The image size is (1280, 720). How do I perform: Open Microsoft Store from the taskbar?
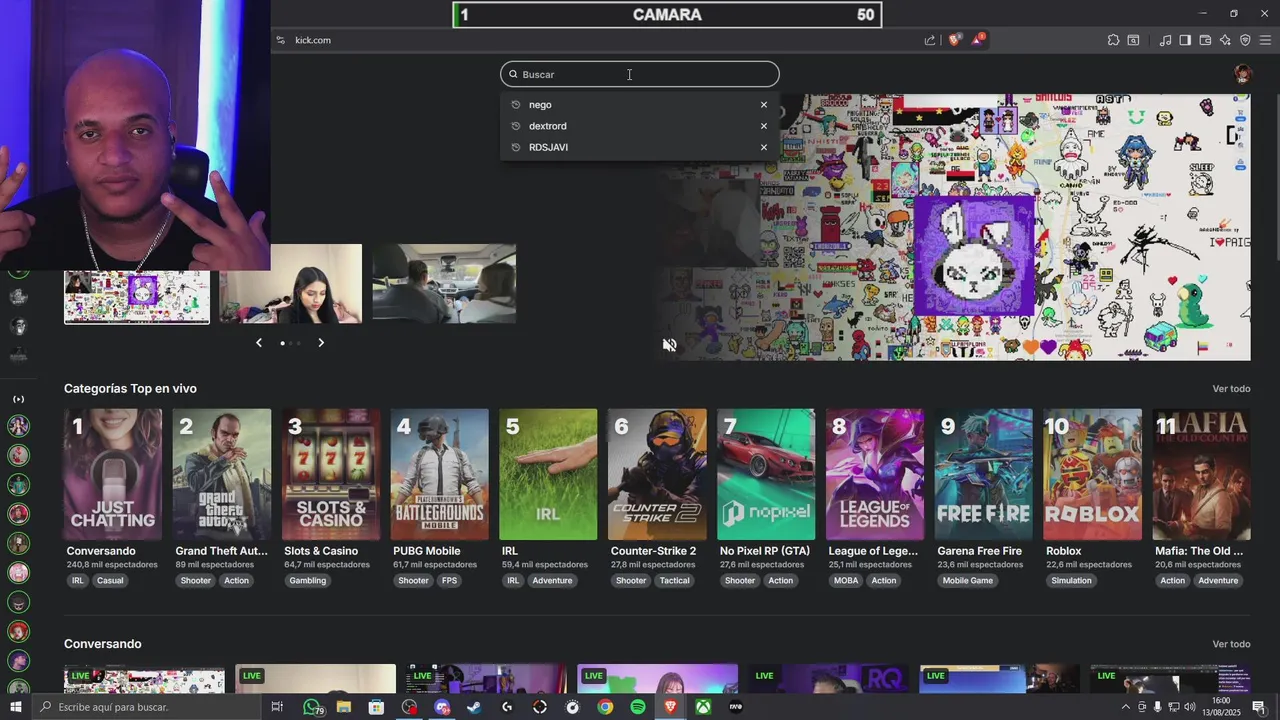point(376,707)
